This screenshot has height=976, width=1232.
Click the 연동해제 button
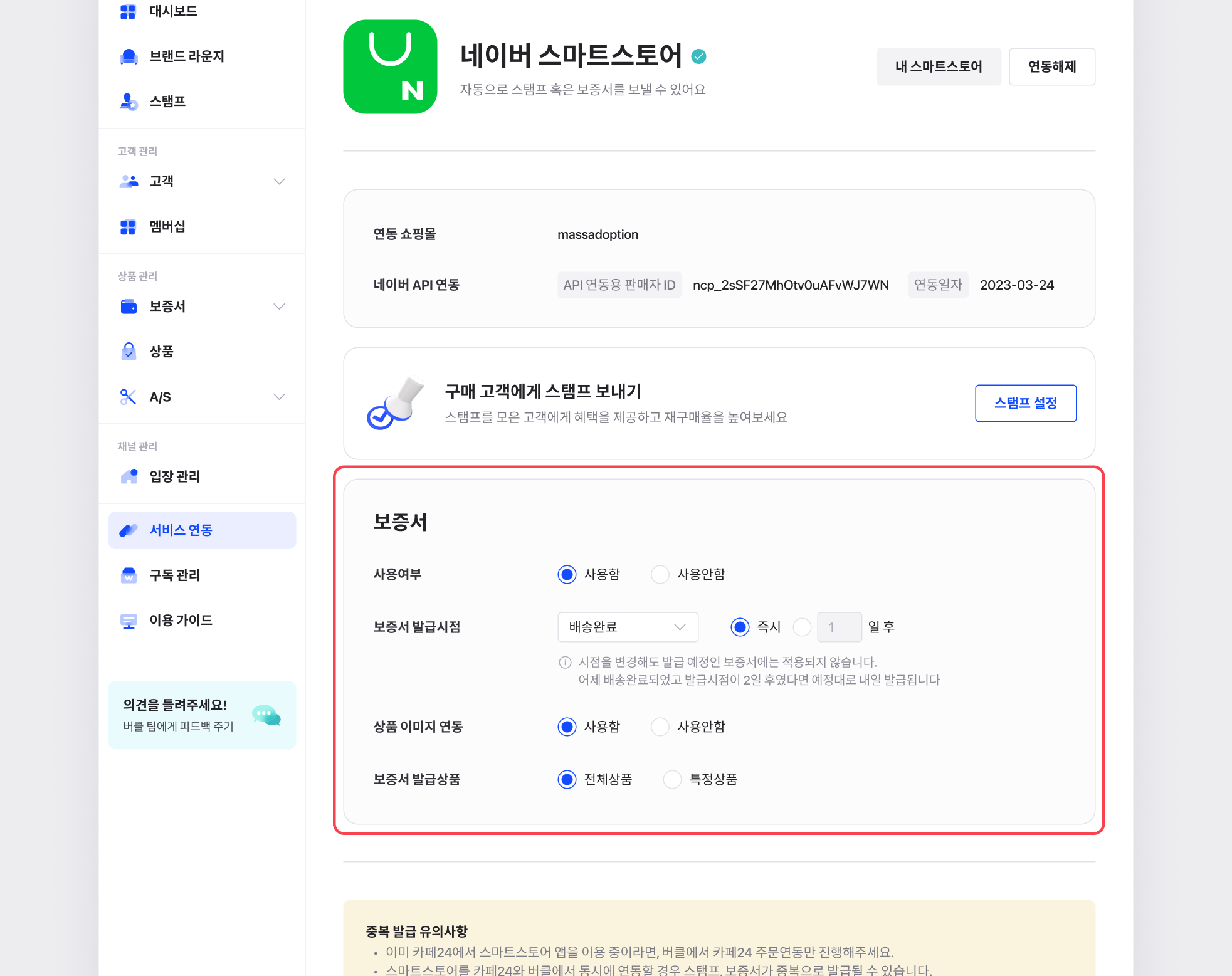pos(1051,66)
